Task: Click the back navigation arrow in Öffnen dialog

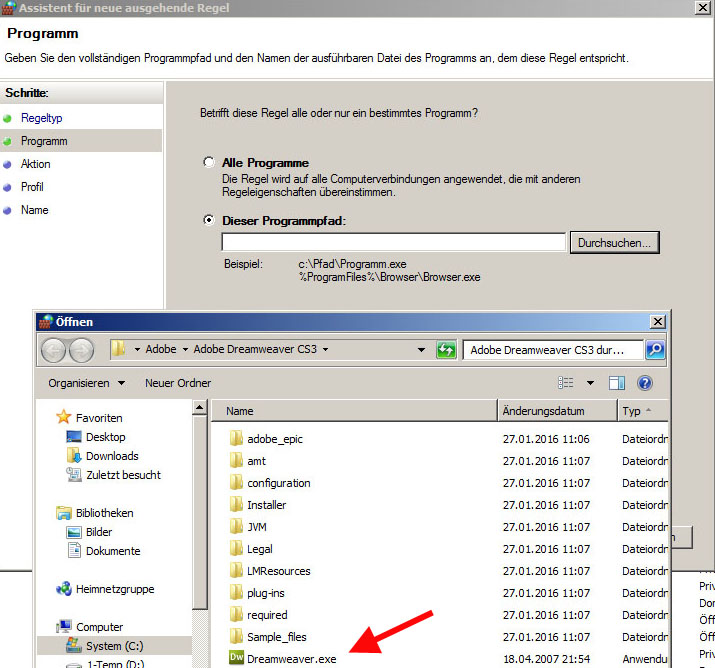Action: pyautogui.click(x=54, y=350)
